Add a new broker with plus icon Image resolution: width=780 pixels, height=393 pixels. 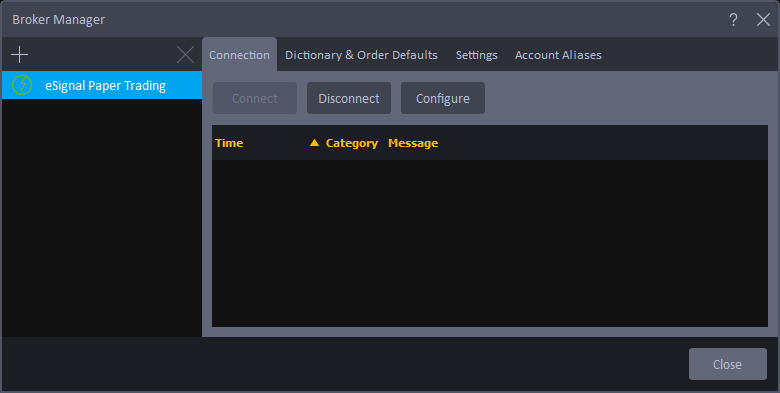19,54
